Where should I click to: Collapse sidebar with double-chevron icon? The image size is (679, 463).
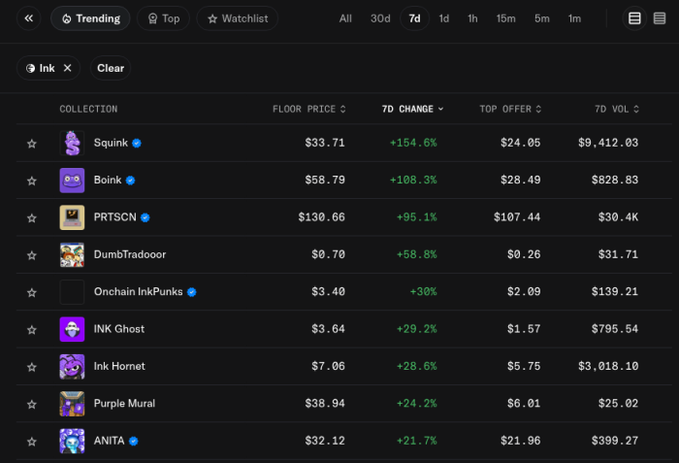pos(29,18)
